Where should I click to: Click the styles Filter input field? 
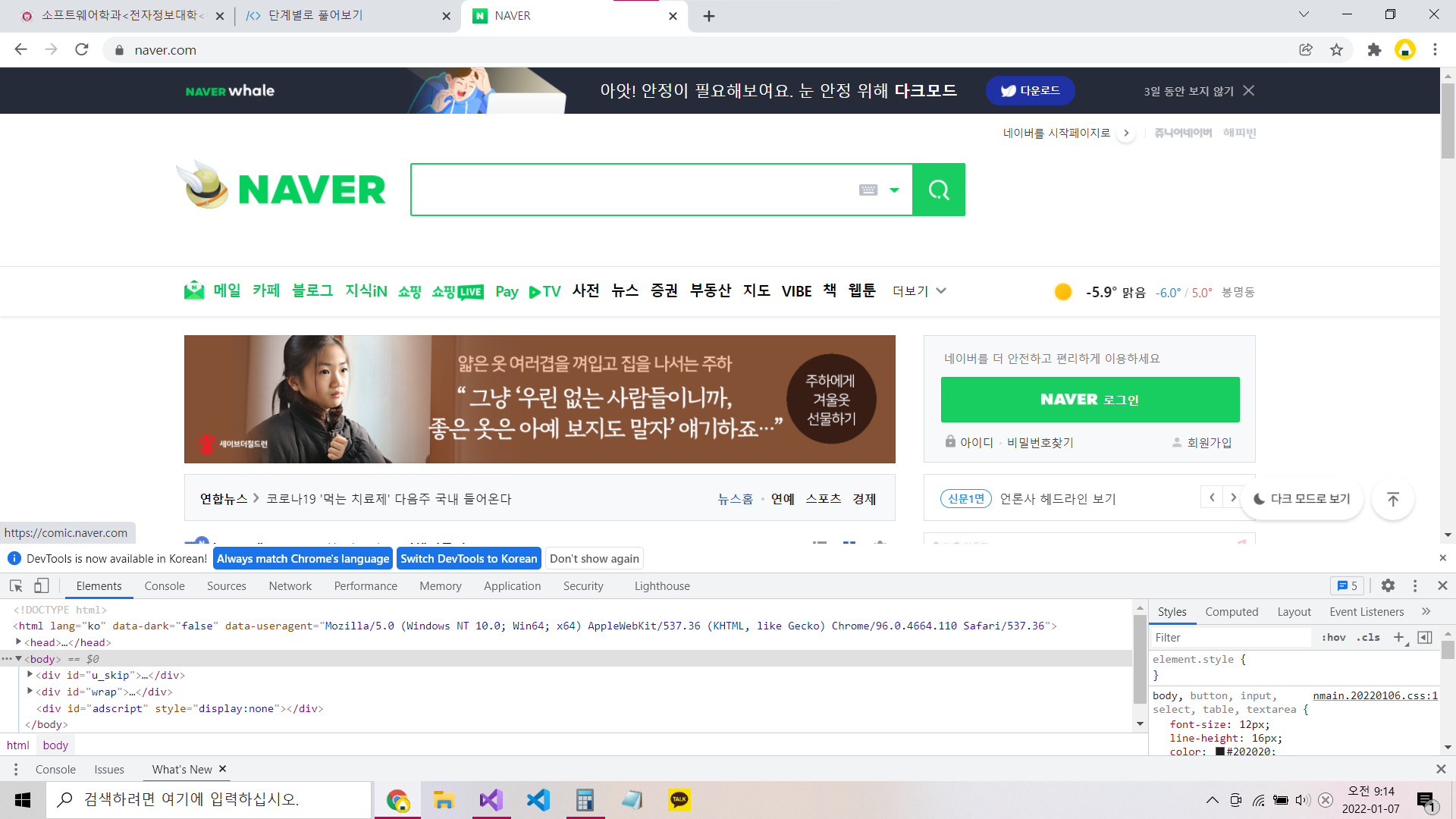point(1228,638)
